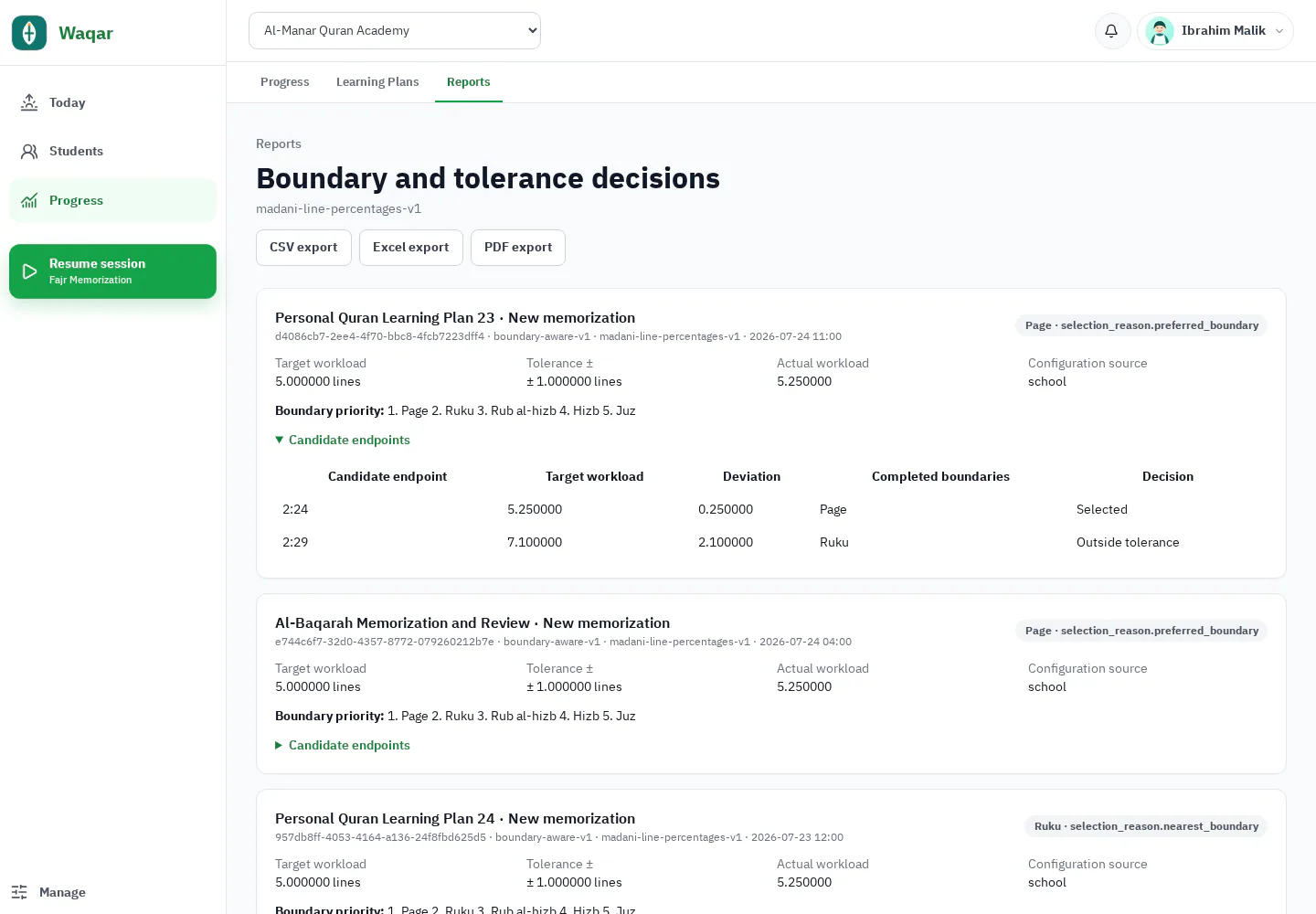This screenshot has width=1316, height=914.
Task: Open Today in the sidebar
Action: tap(112, 102)
